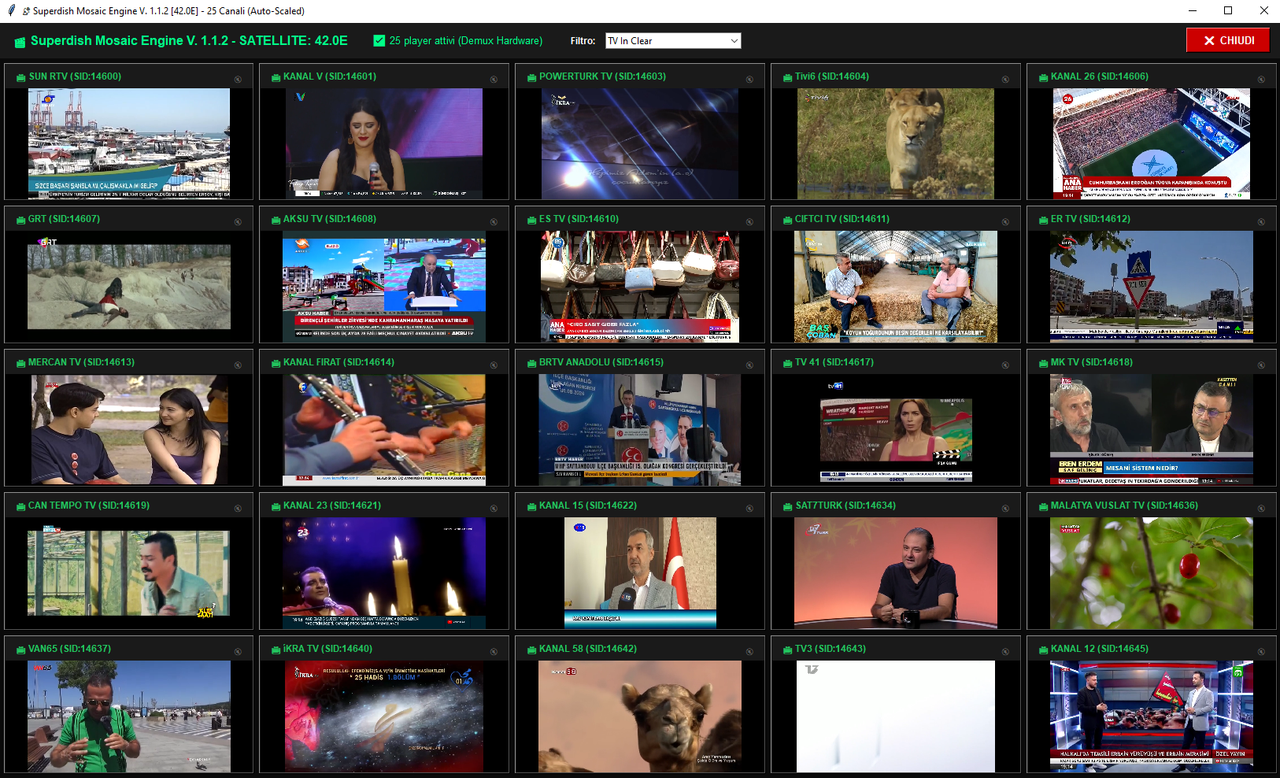Select the KANAL 23 candle video thumbnail
1280x778 pixels.
(x=384, y=572)
